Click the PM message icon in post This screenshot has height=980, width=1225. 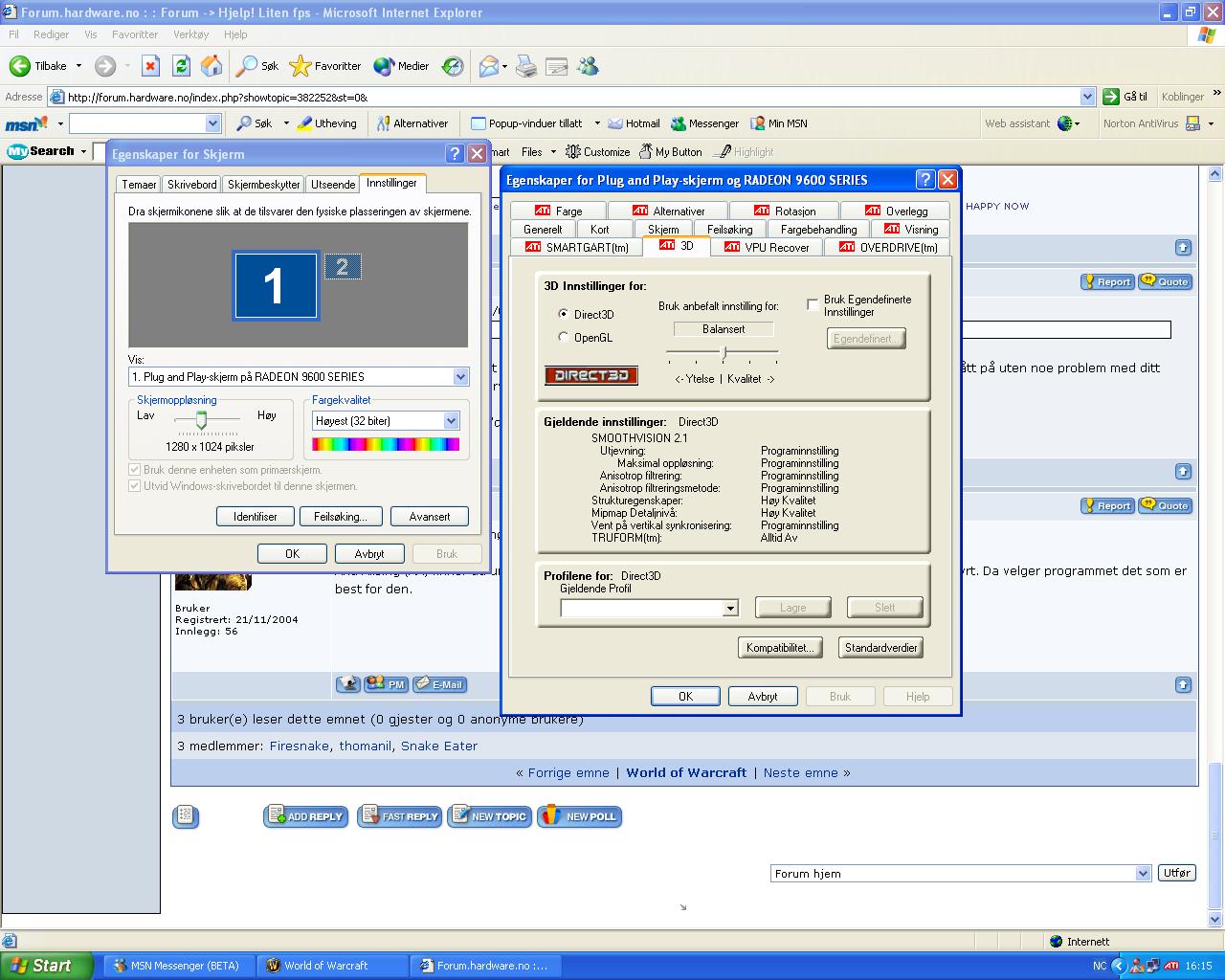point(387,684)
